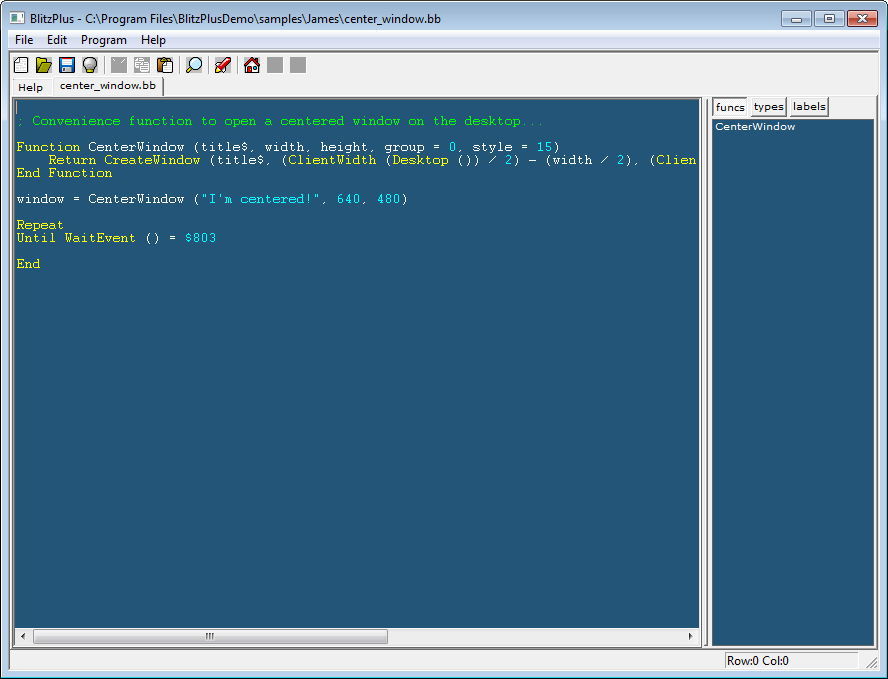
Task: Switch to the types tab
Action: click(769, 106)
